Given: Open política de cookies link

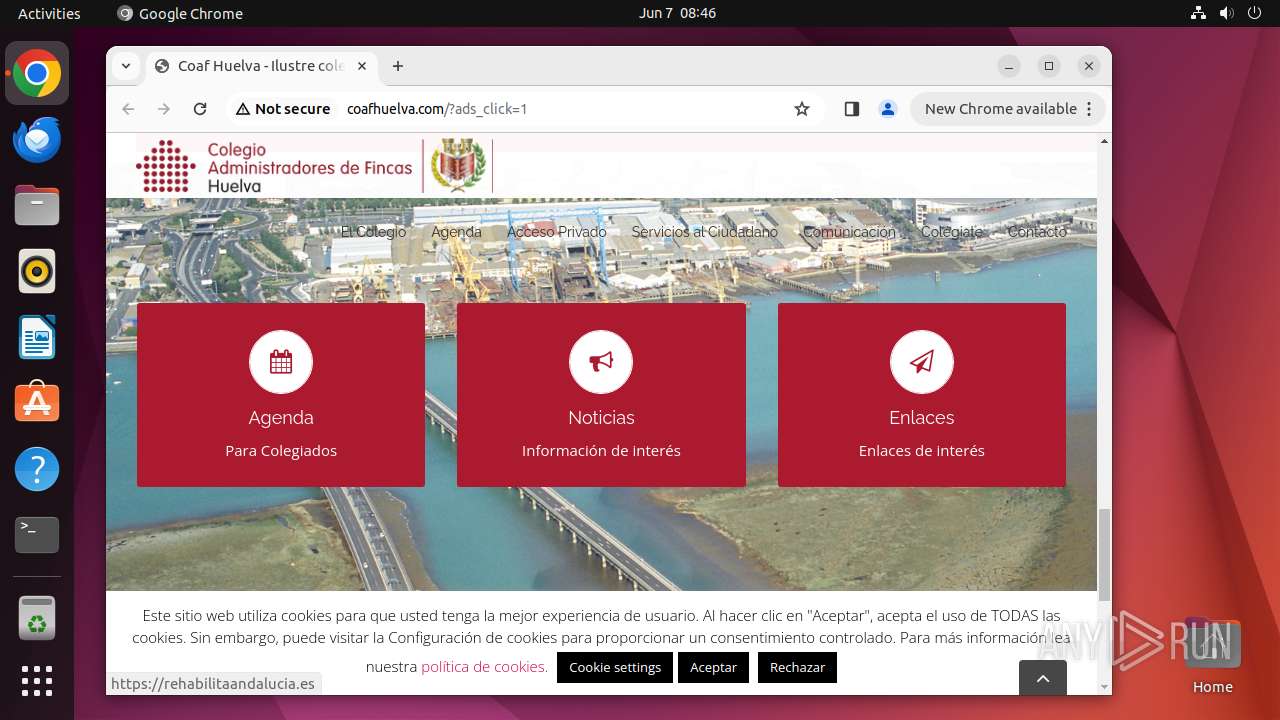Looking at the screenshot, I should coord(484,666).
